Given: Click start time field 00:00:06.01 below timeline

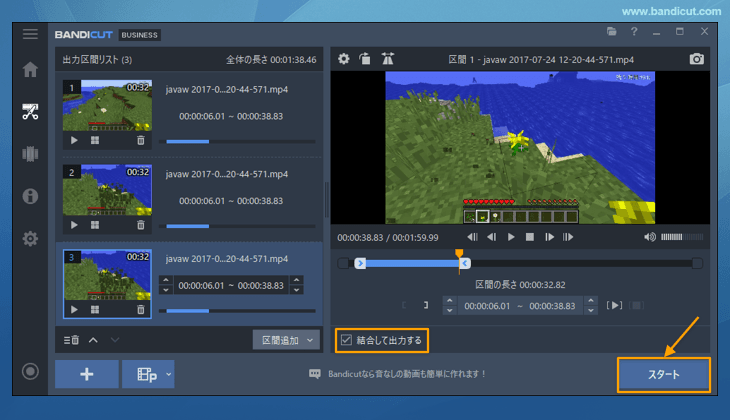Looking at the screenshot, I should [x=487, y=306].
